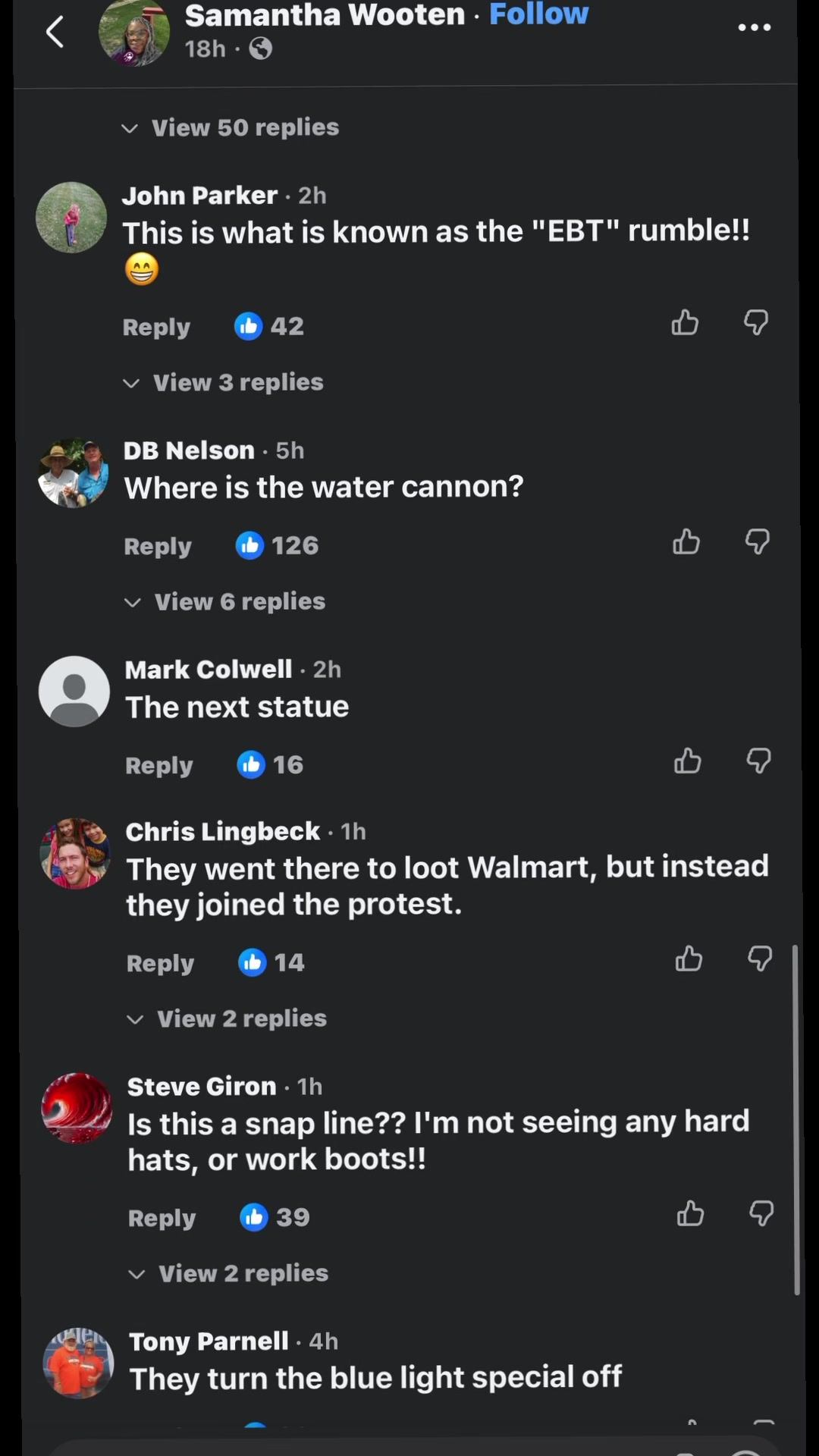Thumbs-up Mark Colwell's statue comment
Screen dimensions: 819x1456
[x=688, y=761]
